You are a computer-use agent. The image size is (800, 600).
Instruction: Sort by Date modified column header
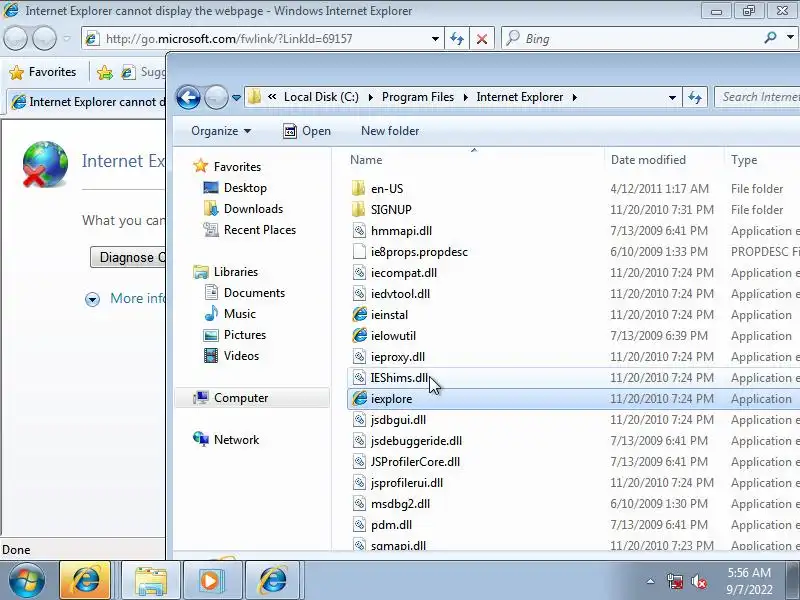coord(648,160)
